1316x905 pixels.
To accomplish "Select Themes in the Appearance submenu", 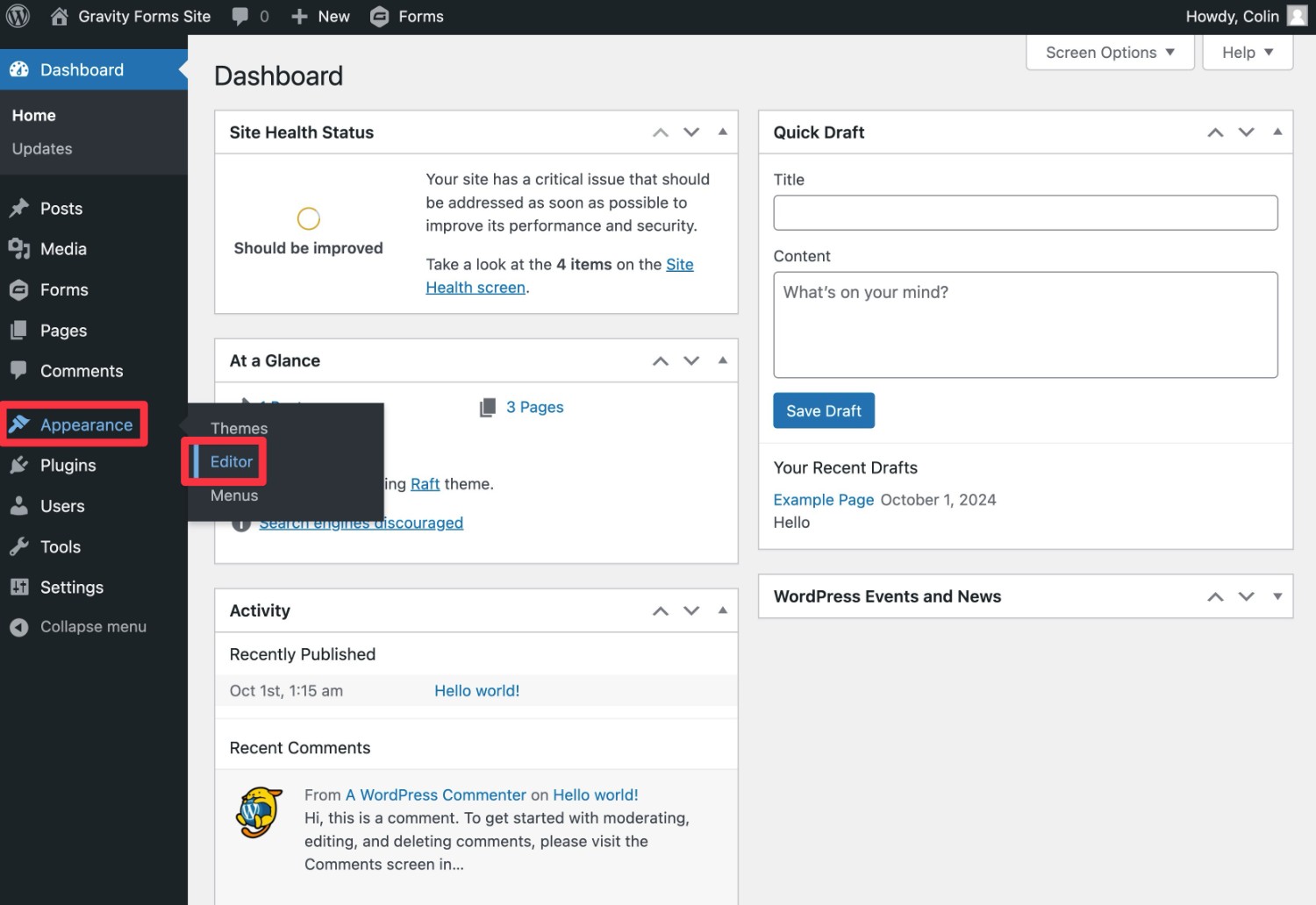I will (x=239, y=428).
